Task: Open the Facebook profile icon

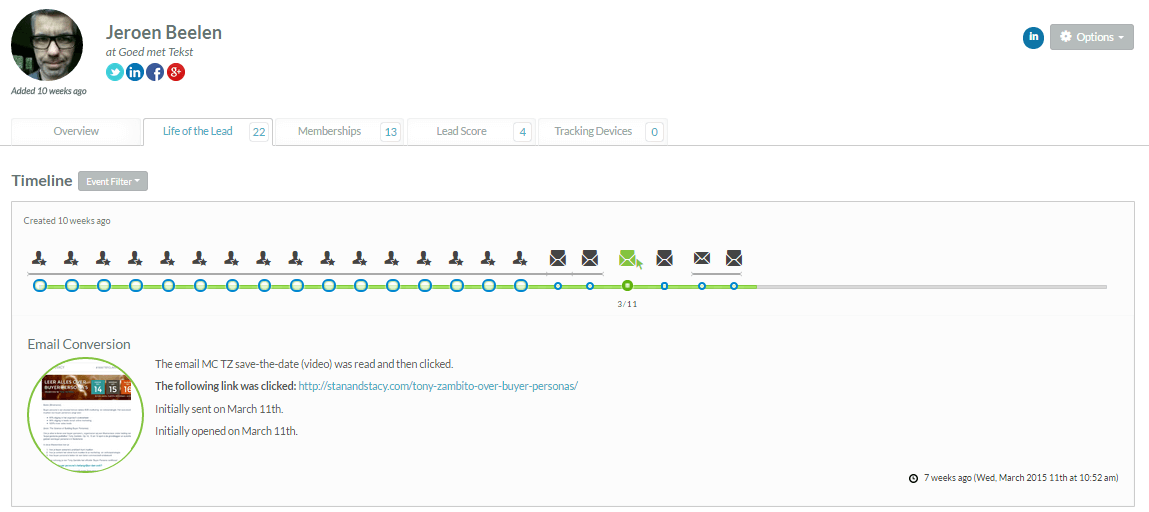Action: 155,72
